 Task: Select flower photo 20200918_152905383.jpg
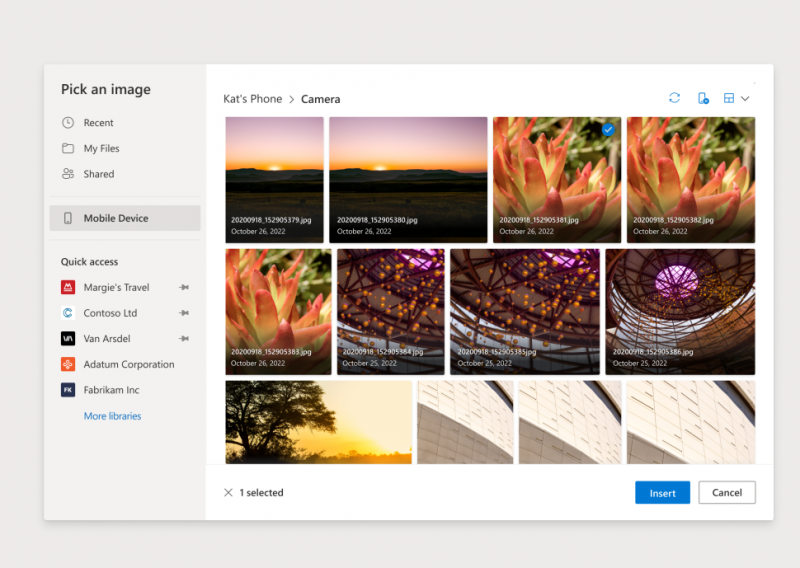(x=278, y=312)
